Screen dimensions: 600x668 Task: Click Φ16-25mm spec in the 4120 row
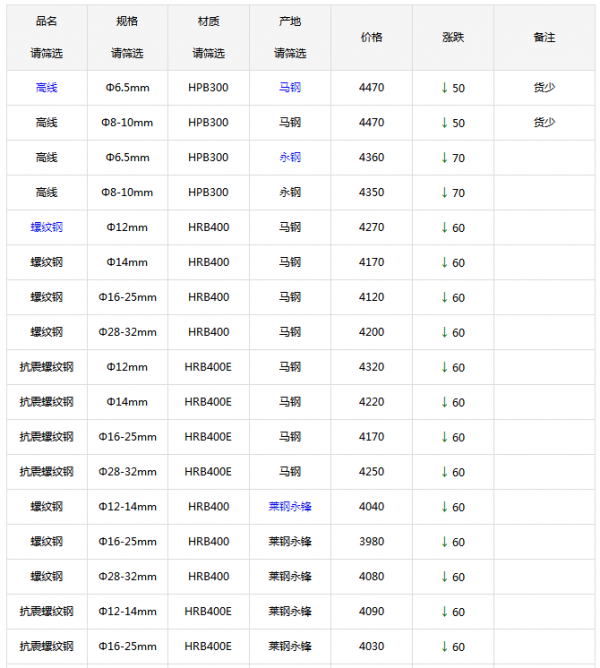coord(127,297)
